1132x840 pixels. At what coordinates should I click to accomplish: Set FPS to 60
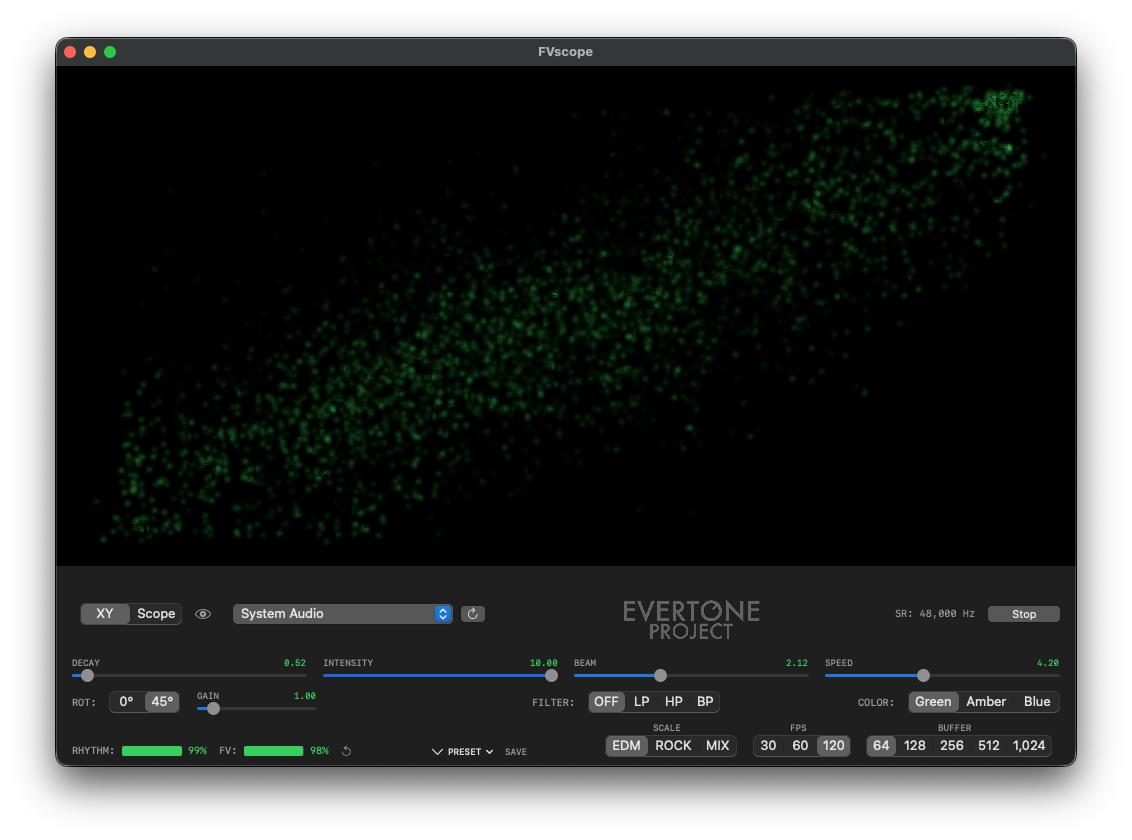tap(800, 746)
